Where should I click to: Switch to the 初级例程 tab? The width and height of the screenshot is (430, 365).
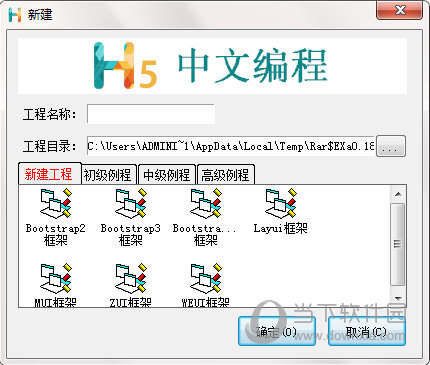point(108,175)
